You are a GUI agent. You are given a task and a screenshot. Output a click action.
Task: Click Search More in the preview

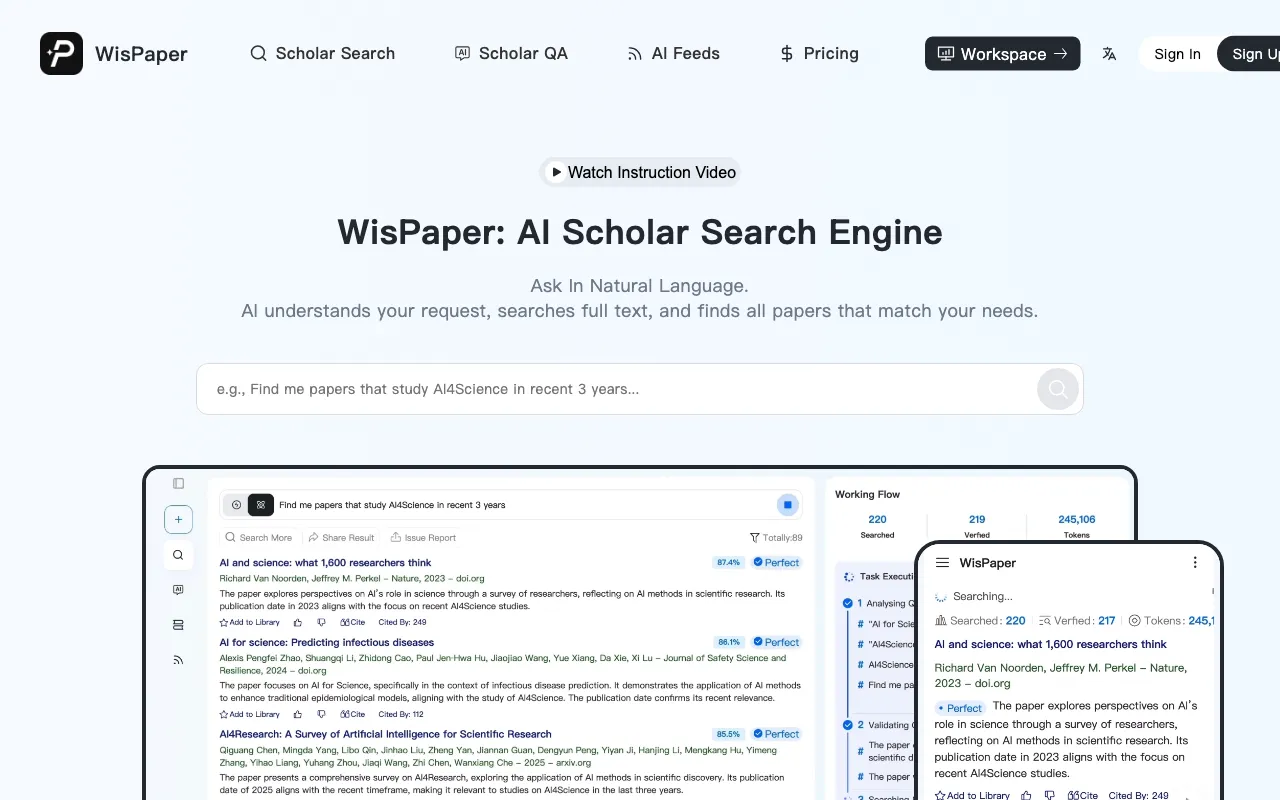[x=260, y=537]
